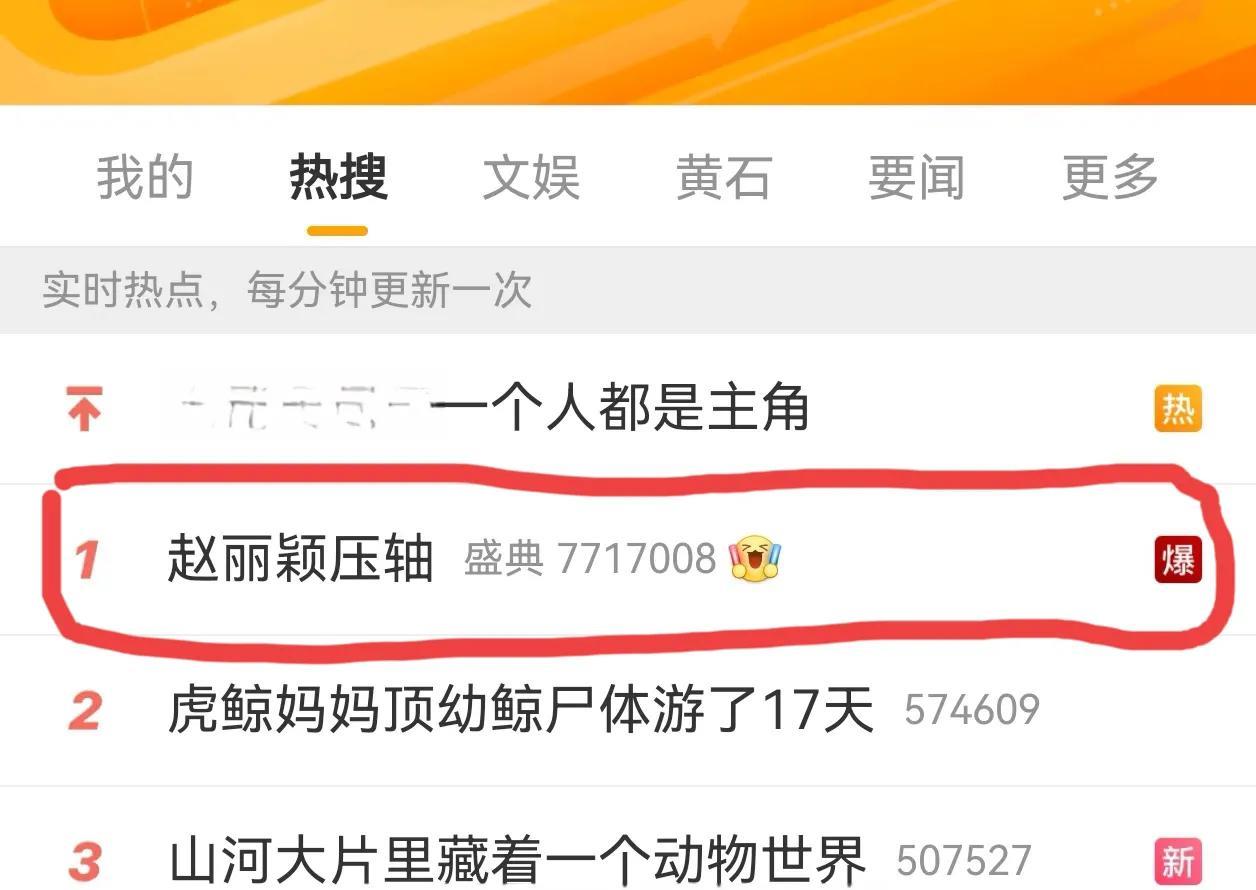Switch to the 黄石 local tab
The height and width of the screenshot is (890, 1256).
point(724,178)
